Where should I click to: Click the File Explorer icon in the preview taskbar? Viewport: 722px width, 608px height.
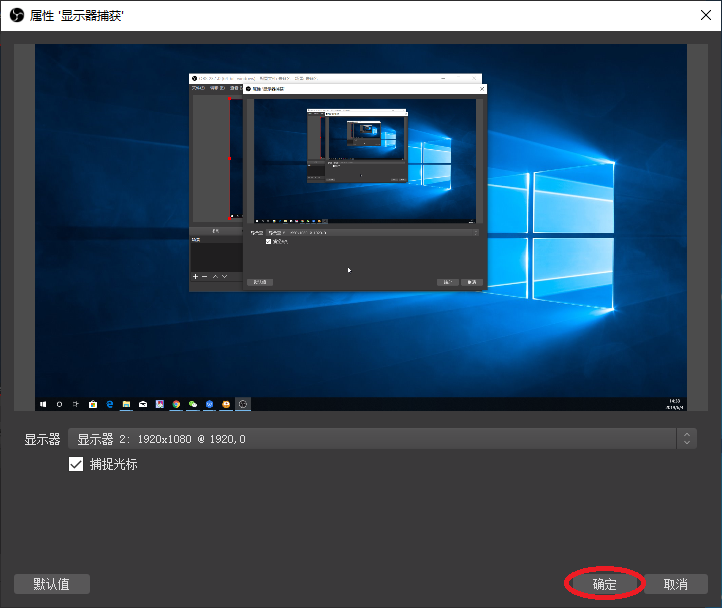pyautogui.click(x=126, y=404)
